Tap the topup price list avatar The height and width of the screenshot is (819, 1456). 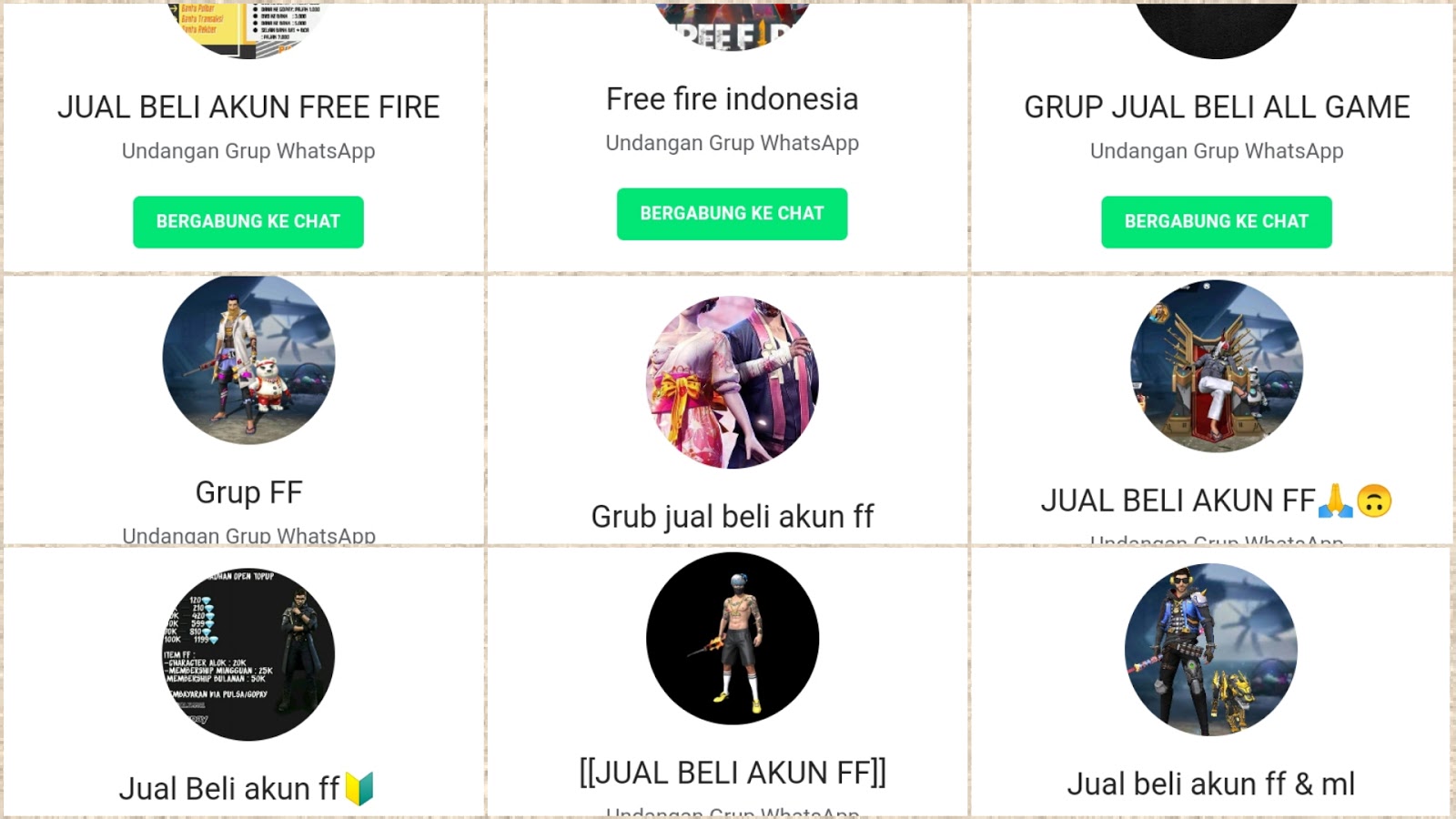(x=248, y=654)
